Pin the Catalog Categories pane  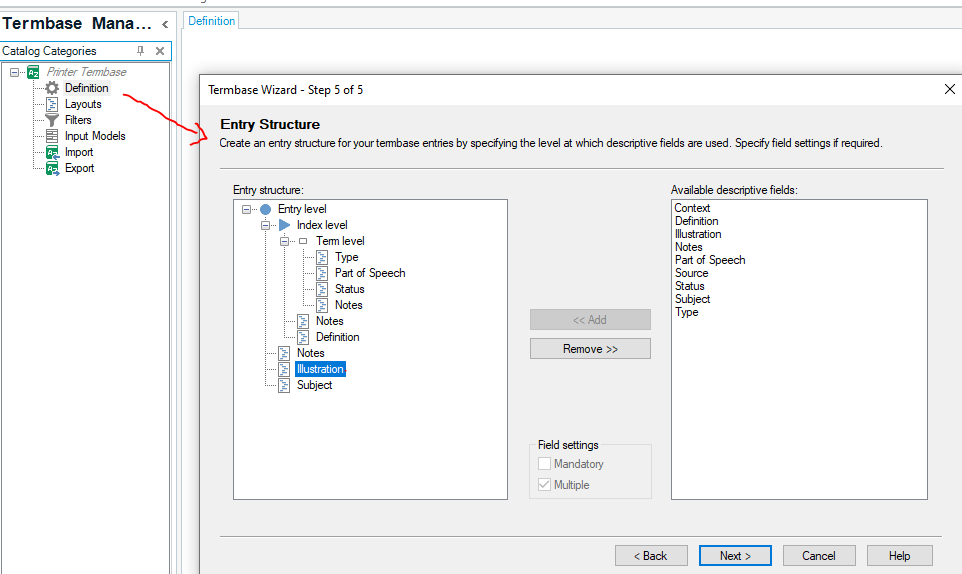(140, 51)
